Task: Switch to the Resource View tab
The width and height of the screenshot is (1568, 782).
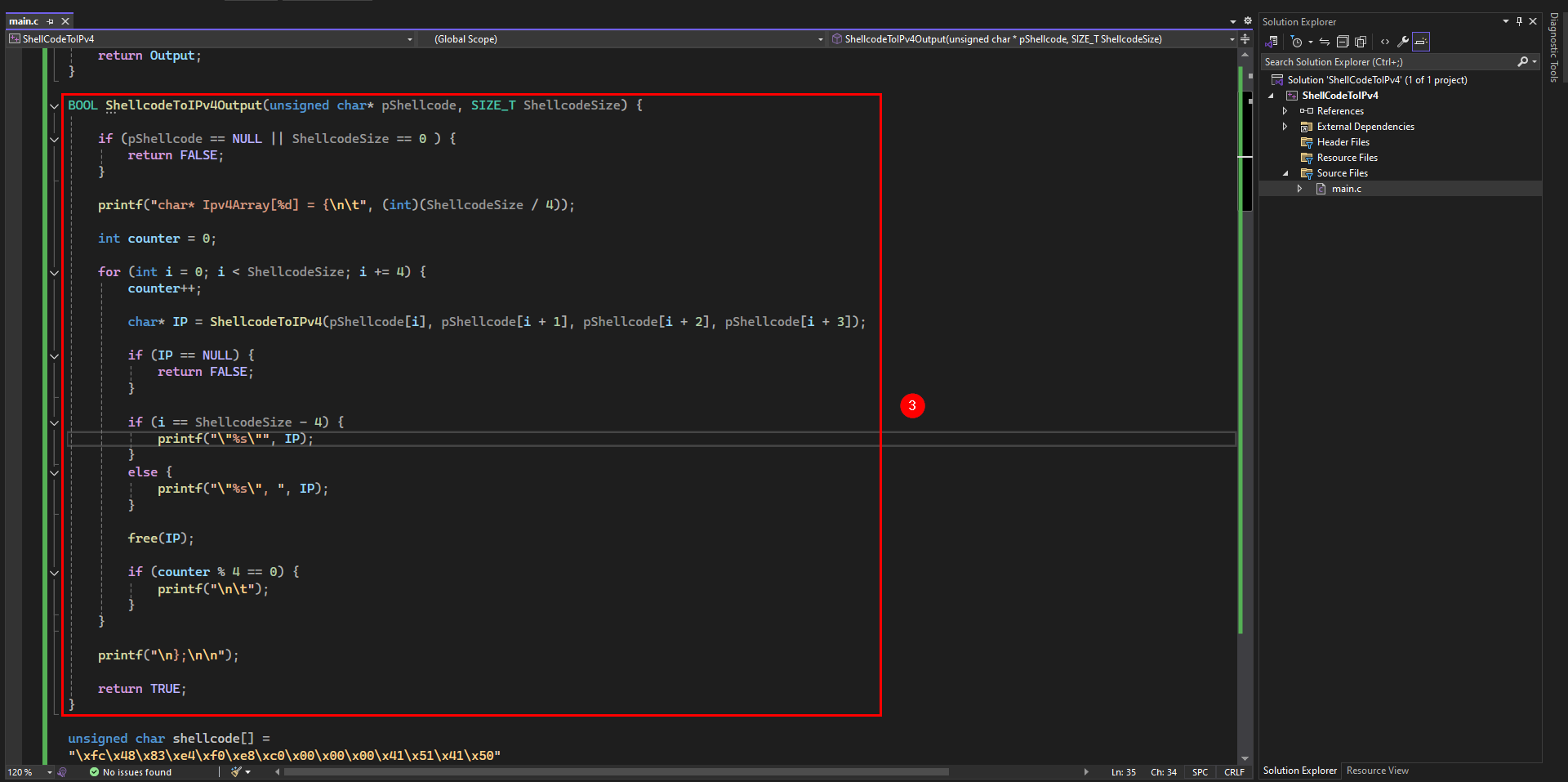Action: point(1377,771)
